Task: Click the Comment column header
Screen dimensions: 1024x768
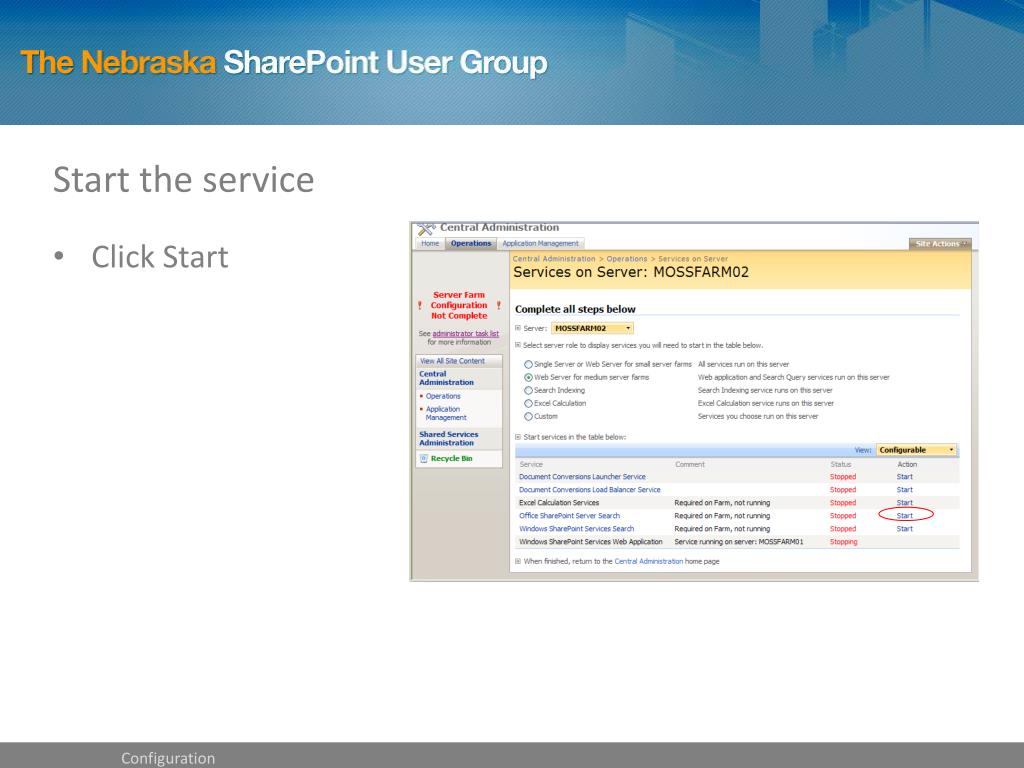Action: click(690, 464)
